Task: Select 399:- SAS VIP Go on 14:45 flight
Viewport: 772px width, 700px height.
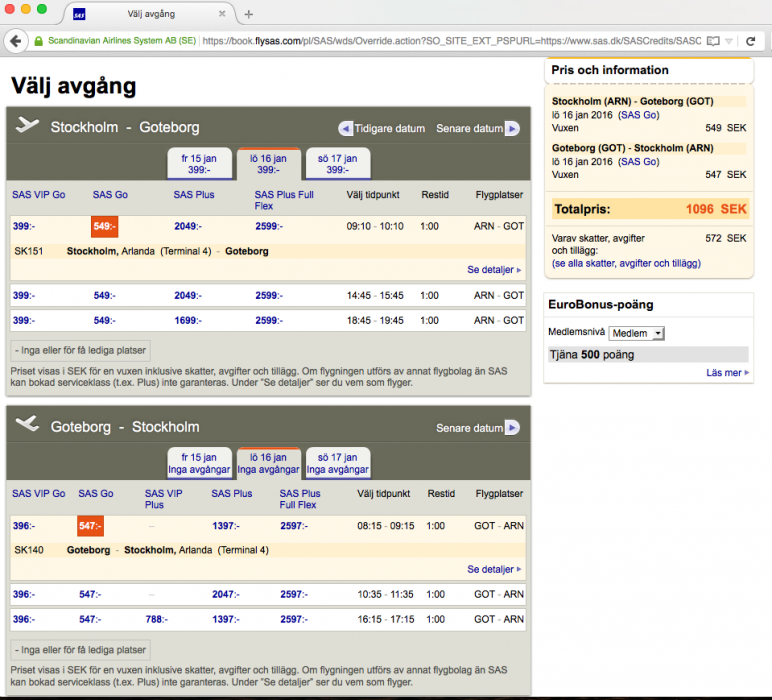Action: click(x=24, y=296)
